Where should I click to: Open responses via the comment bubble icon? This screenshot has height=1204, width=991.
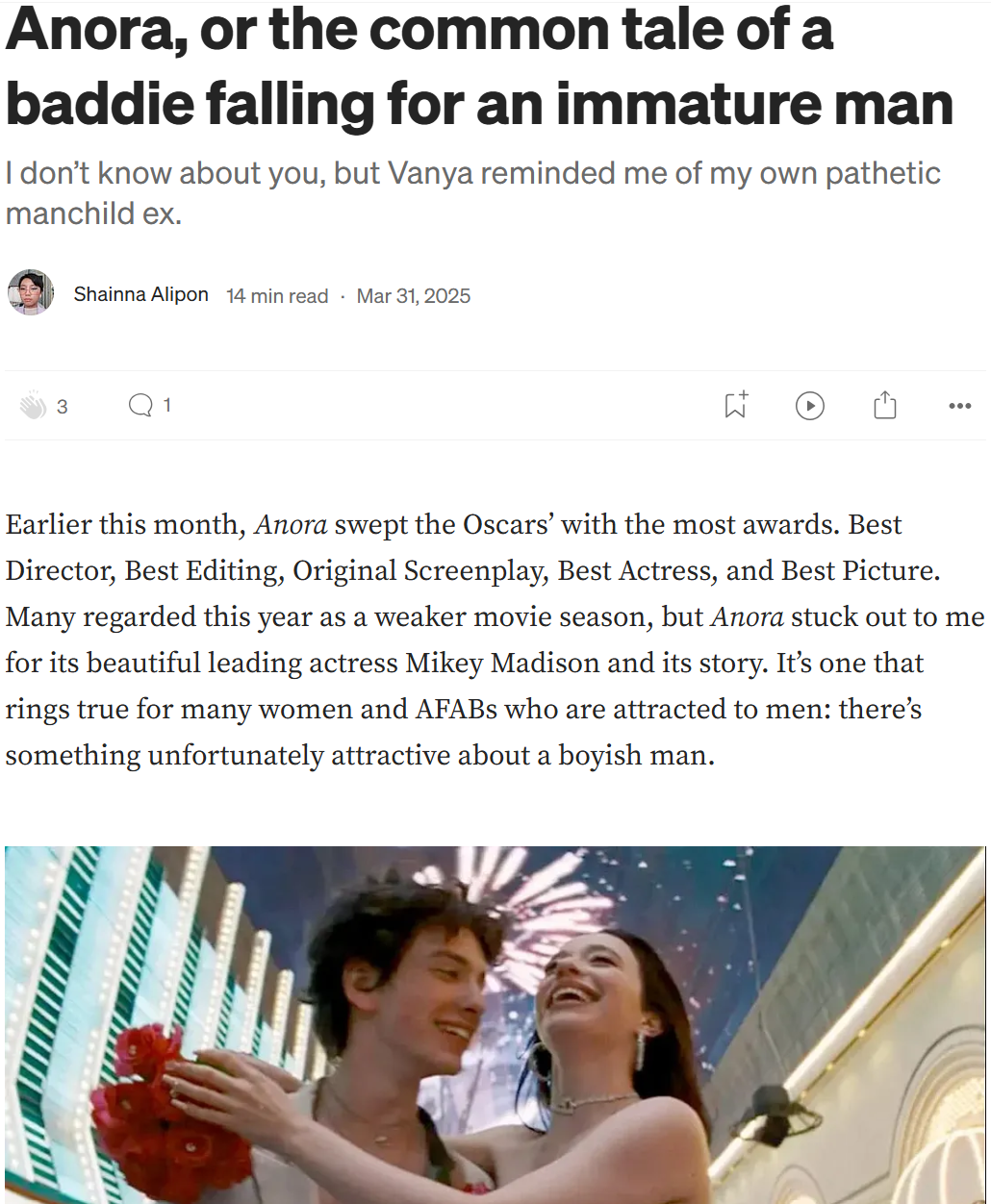[x=140, y=406]
